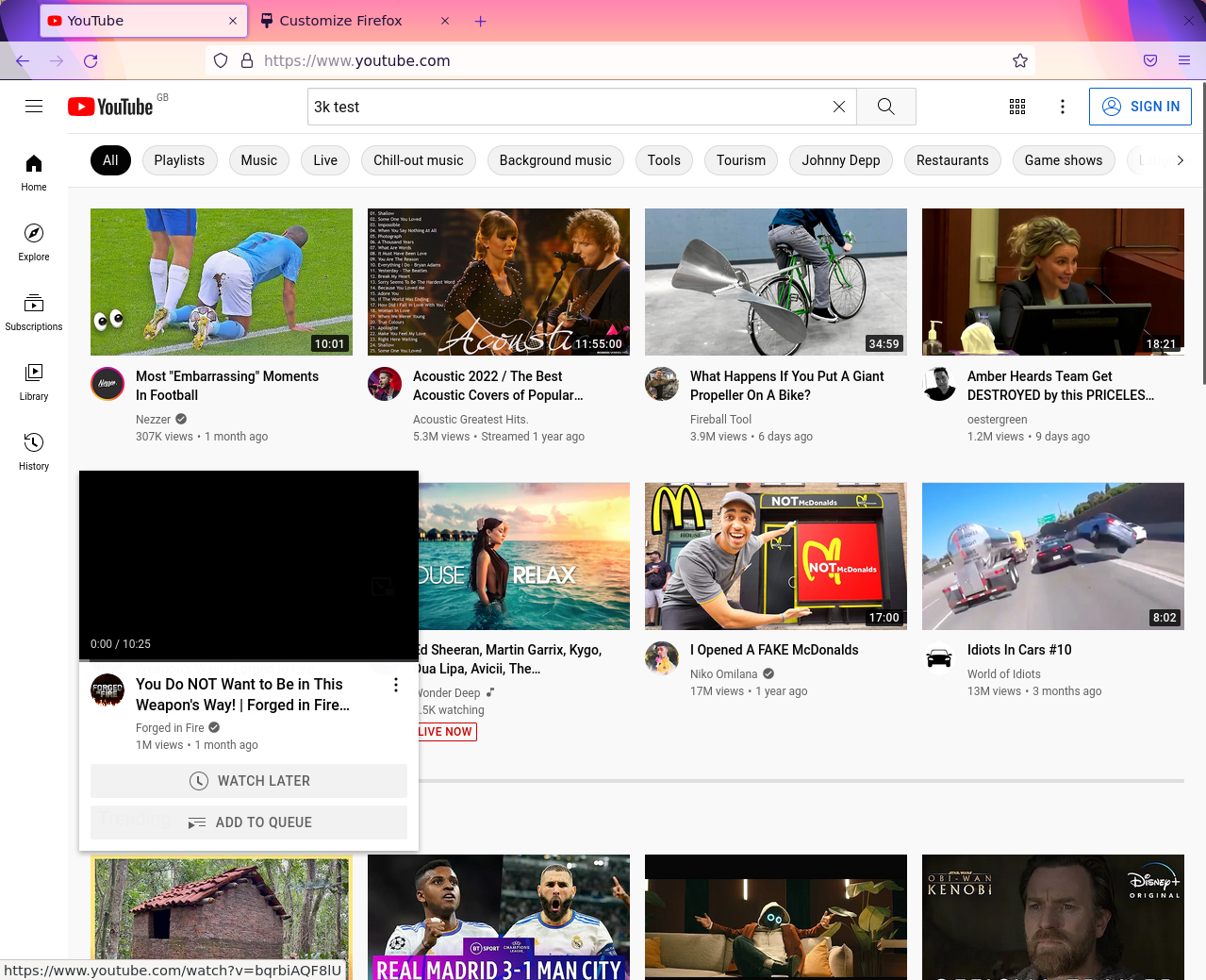Click the YouTube logo
Image resolution: width=1206 pixels, height=980 pixels.
pyautogui.click(x=110, y=107)
